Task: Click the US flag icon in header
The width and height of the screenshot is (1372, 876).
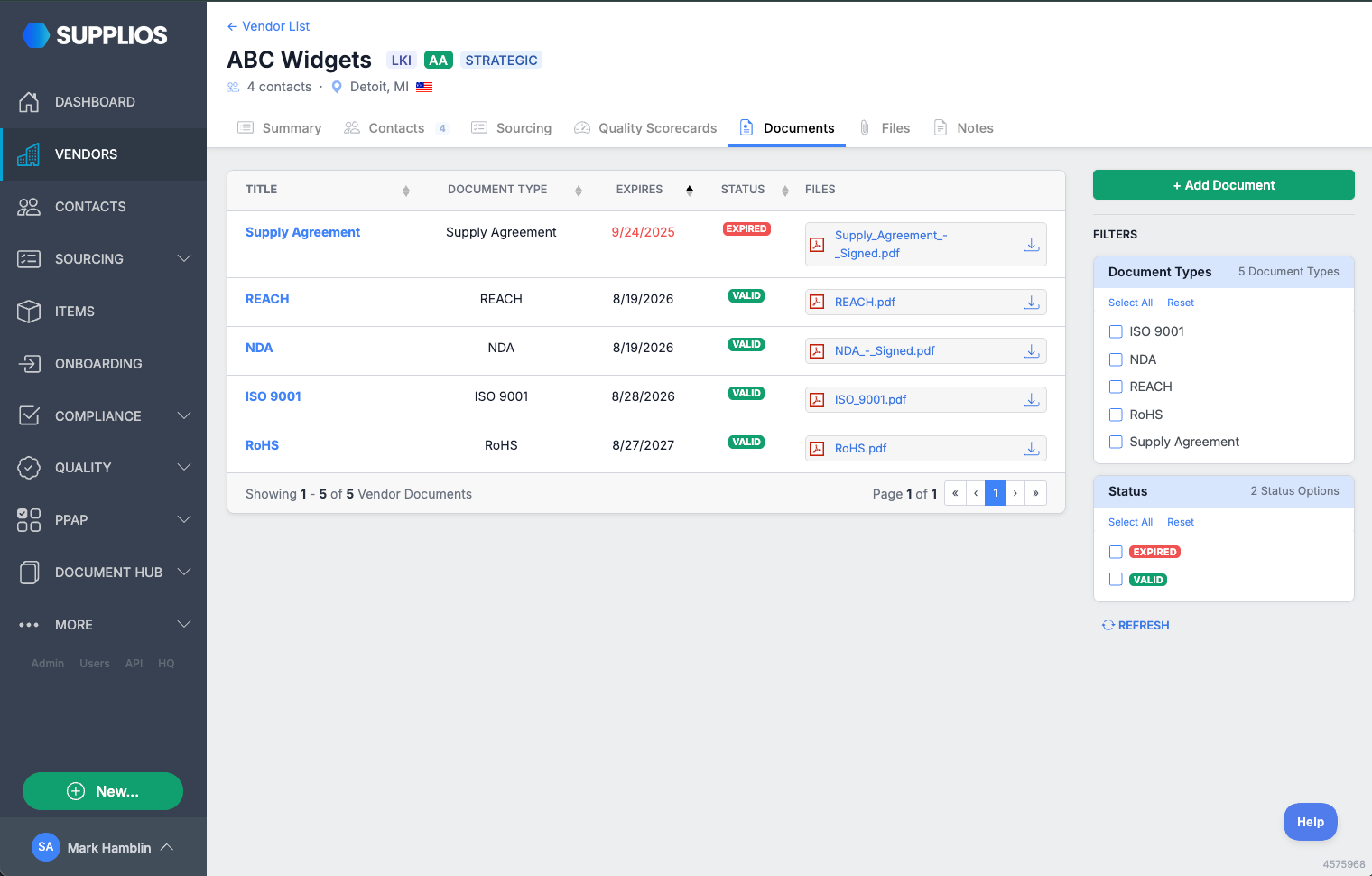Action: tap(424, 88)
